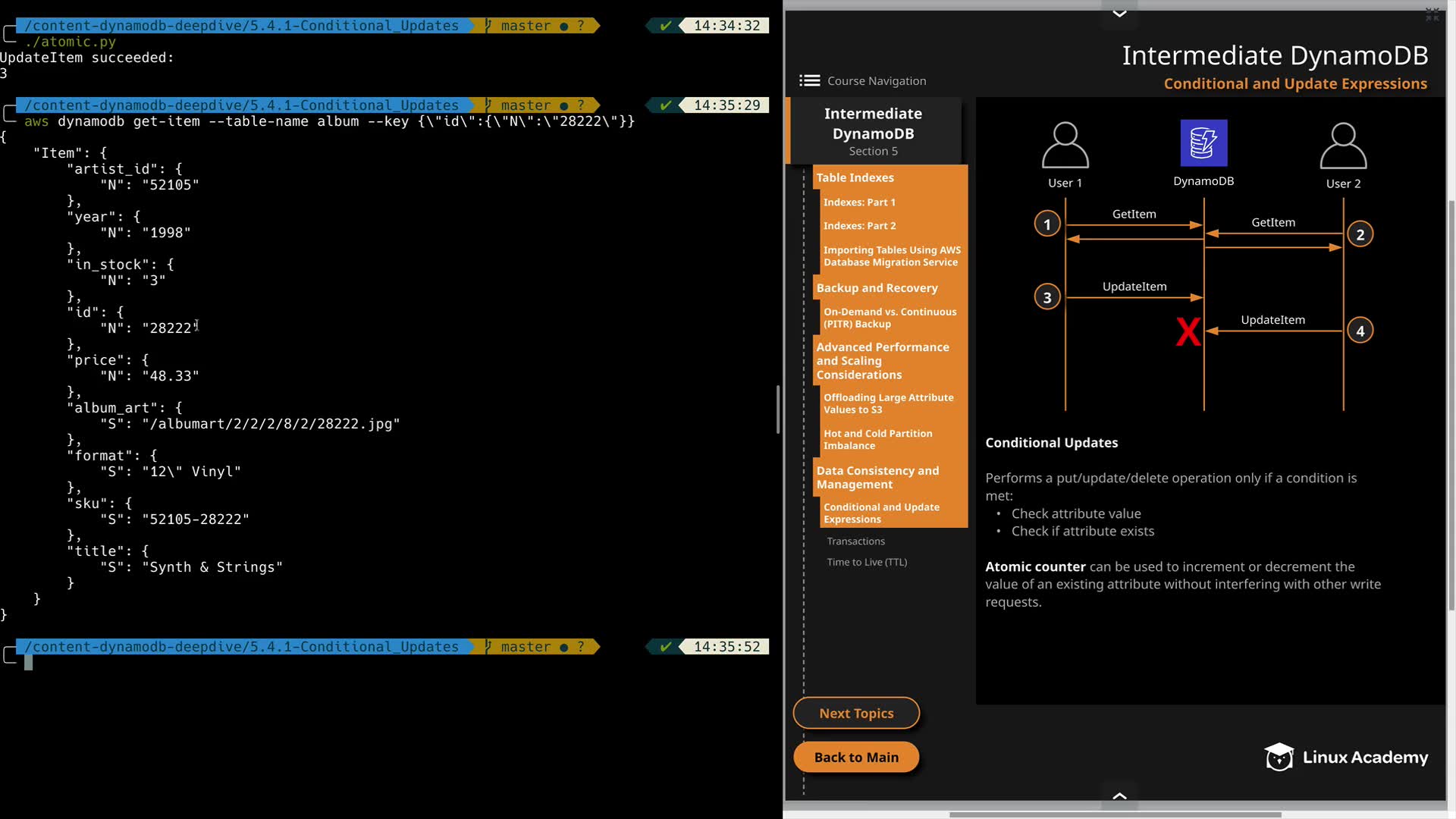Expand the bottom chevron-up arrow
Viewport: 1456px width, 819px height.
click(1119, 796)
